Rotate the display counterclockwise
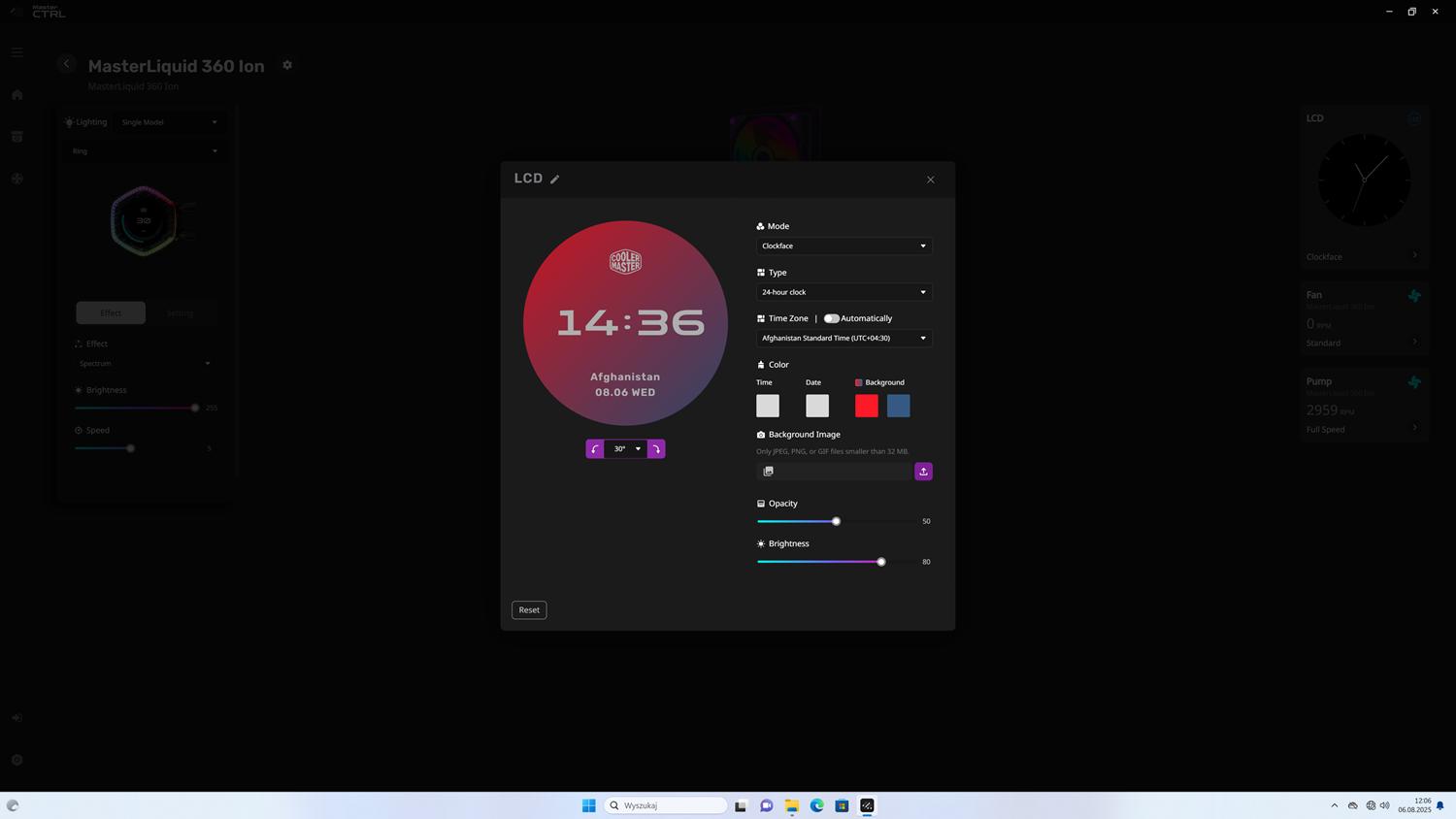The width and height of the screenshot is (1456, 819). pyautogui.click(x=595, y=449)
